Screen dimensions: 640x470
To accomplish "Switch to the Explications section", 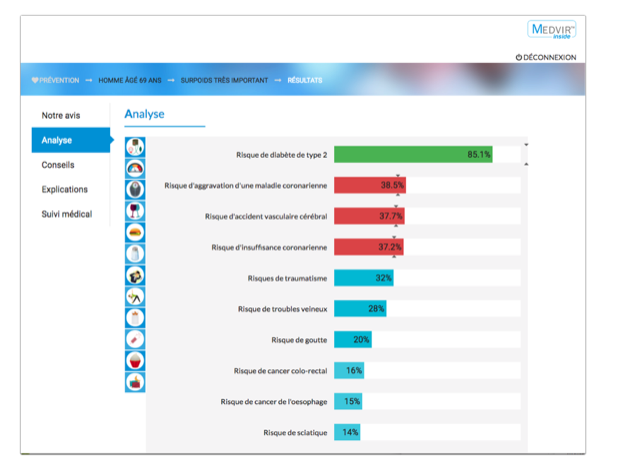I will (64, 189).
